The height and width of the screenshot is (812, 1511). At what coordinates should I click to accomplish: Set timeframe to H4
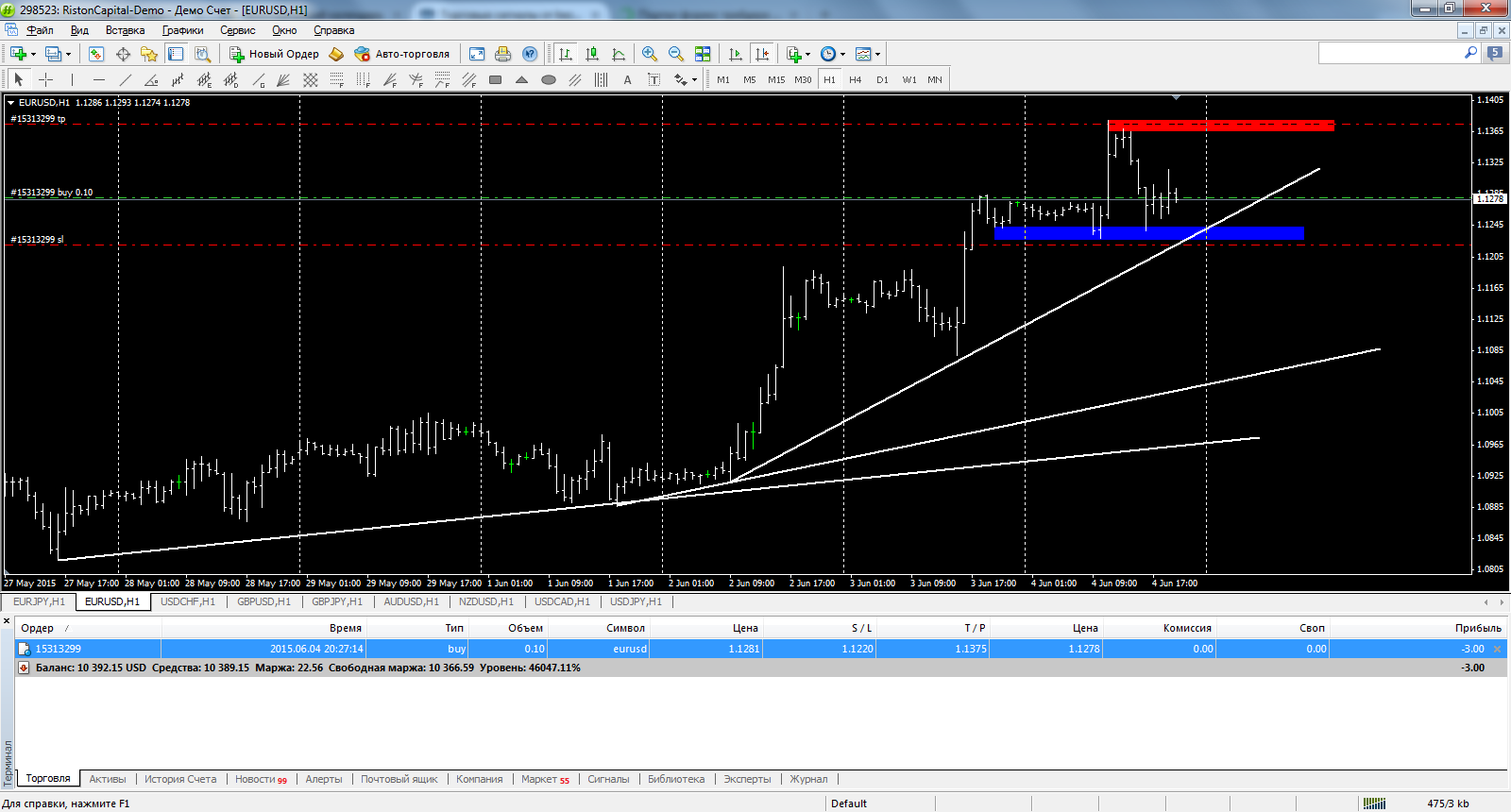(856, 79)
